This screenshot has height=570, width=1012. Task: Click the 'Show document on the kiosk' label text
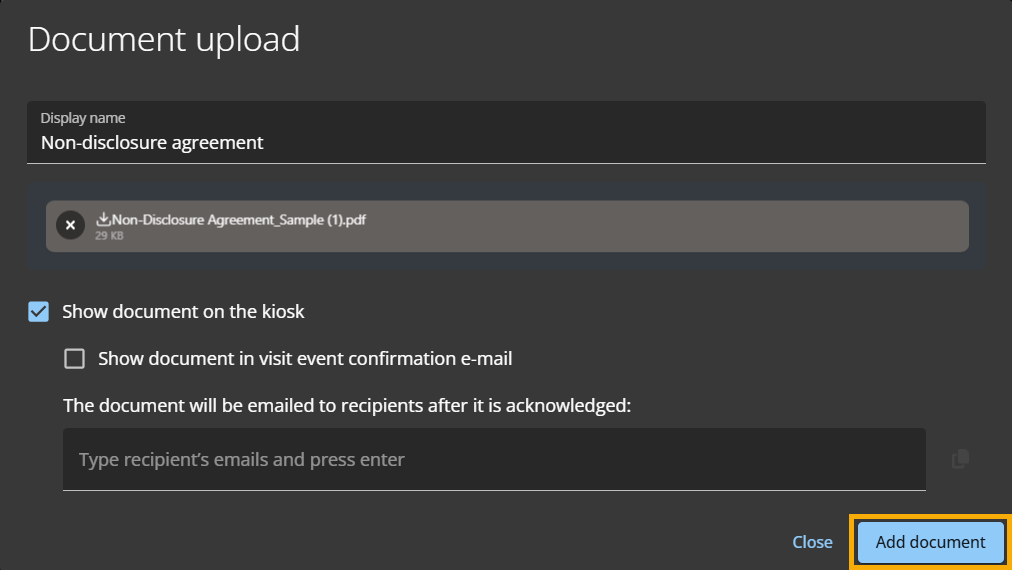183,312
